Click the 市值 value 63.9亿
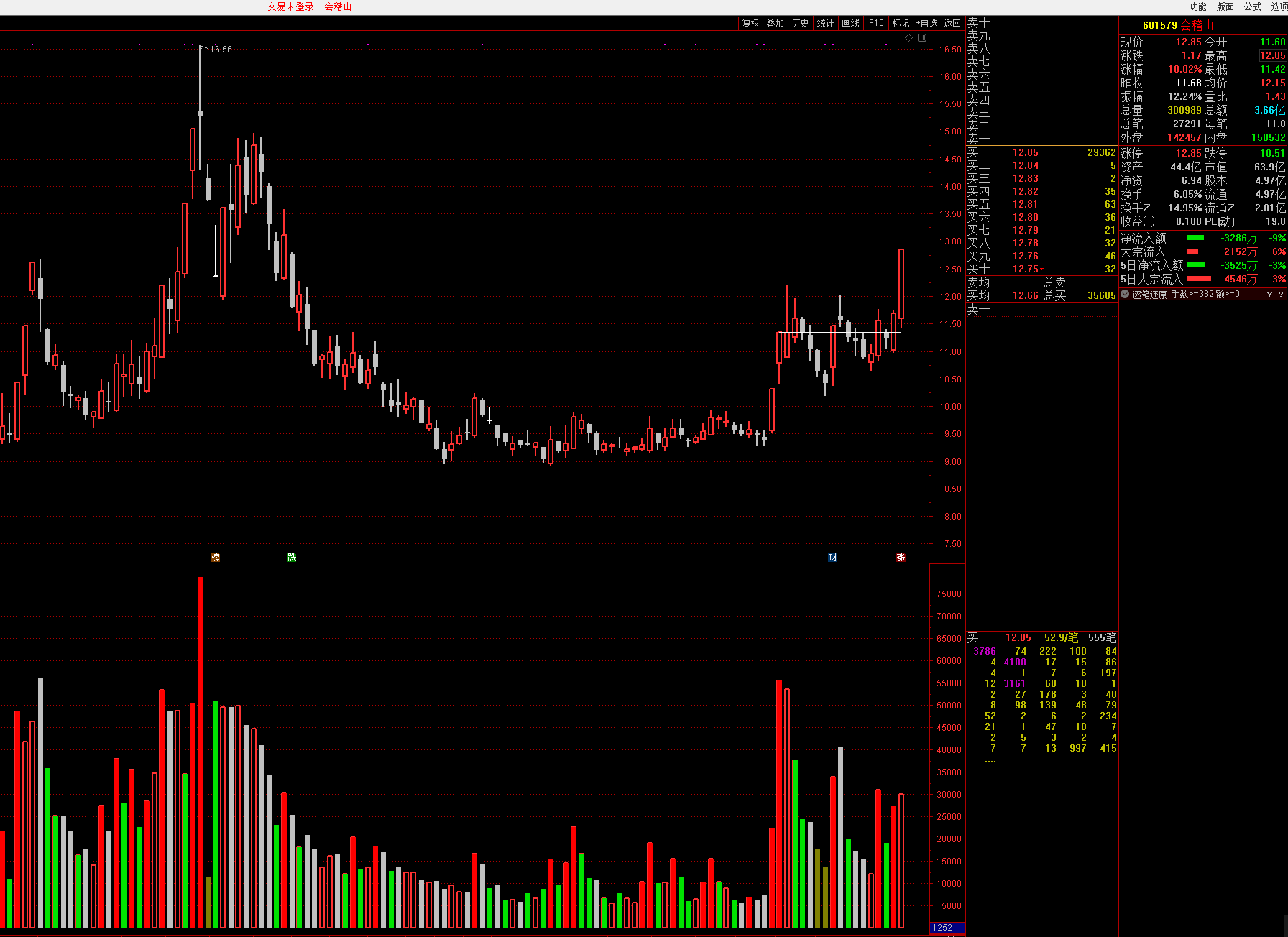Viewport: 1288px width, 937px height. (1269, 167)
